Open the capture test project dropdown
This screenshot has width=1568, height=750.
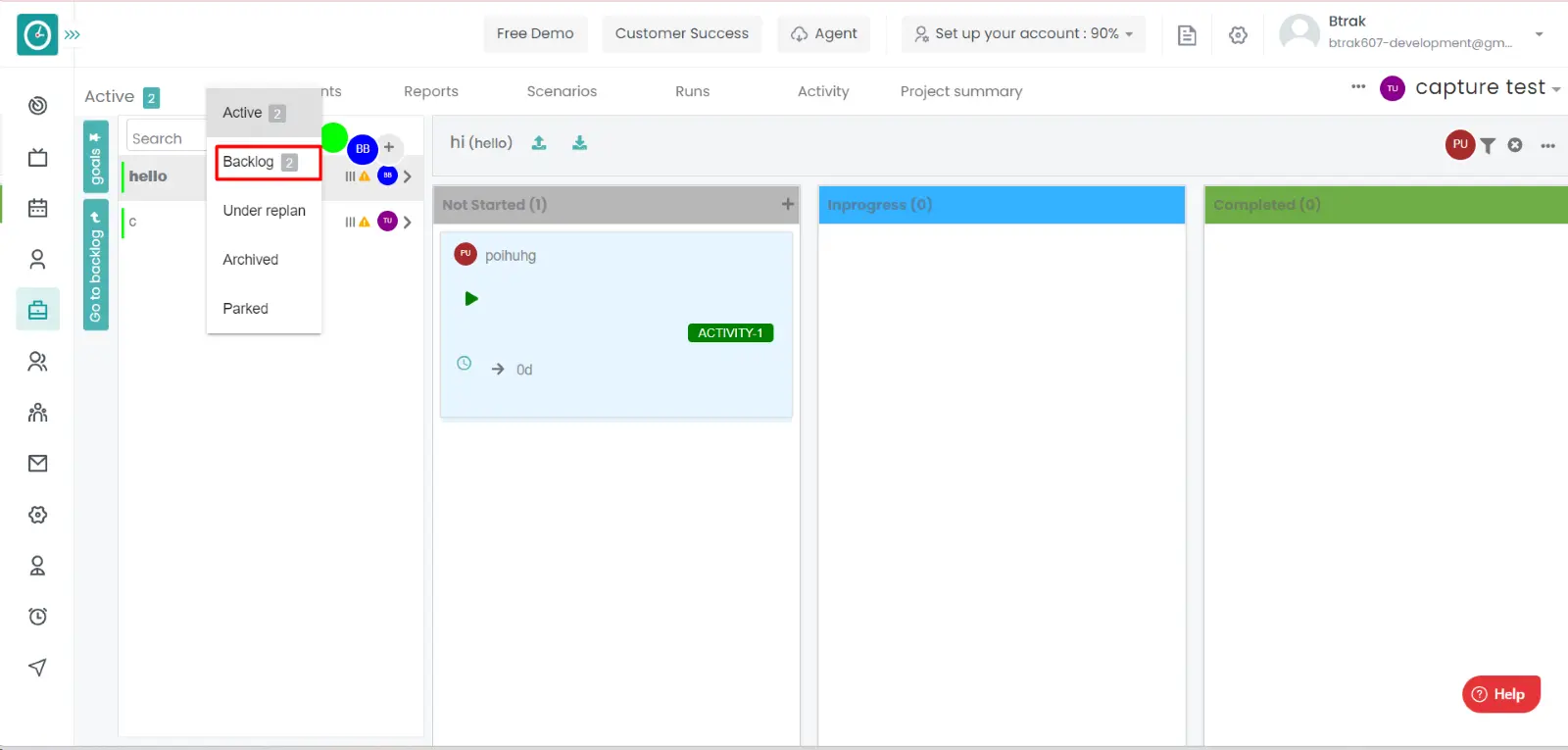1486,88
